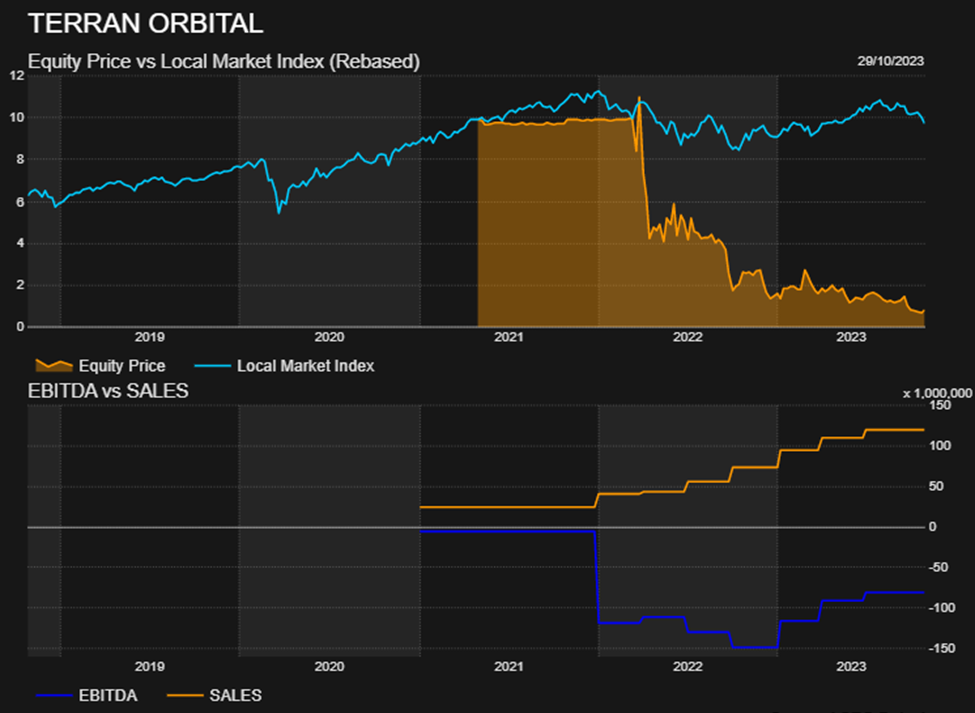Click the 50 value on the EBITDA vs SALES axis
This screenshot has height=713, width=975.
936,486
